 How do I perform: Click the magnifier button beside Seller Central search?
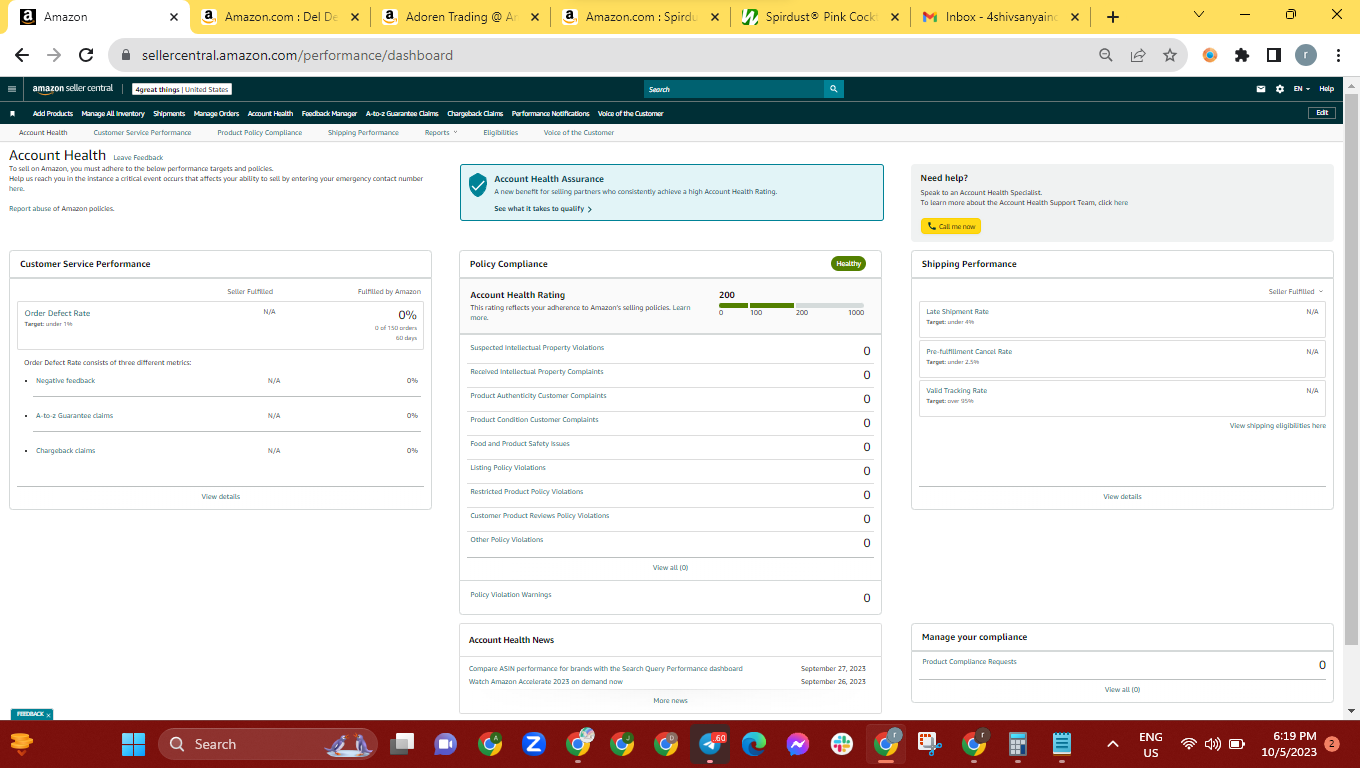(833, 89)
